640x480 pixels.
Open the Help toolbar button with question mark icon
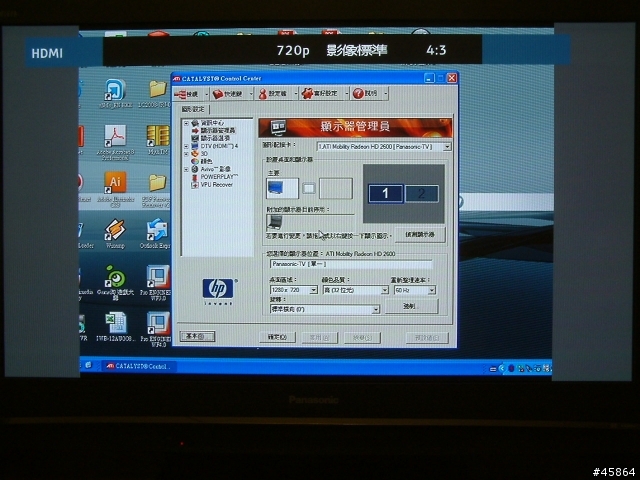tap(365, 93)
